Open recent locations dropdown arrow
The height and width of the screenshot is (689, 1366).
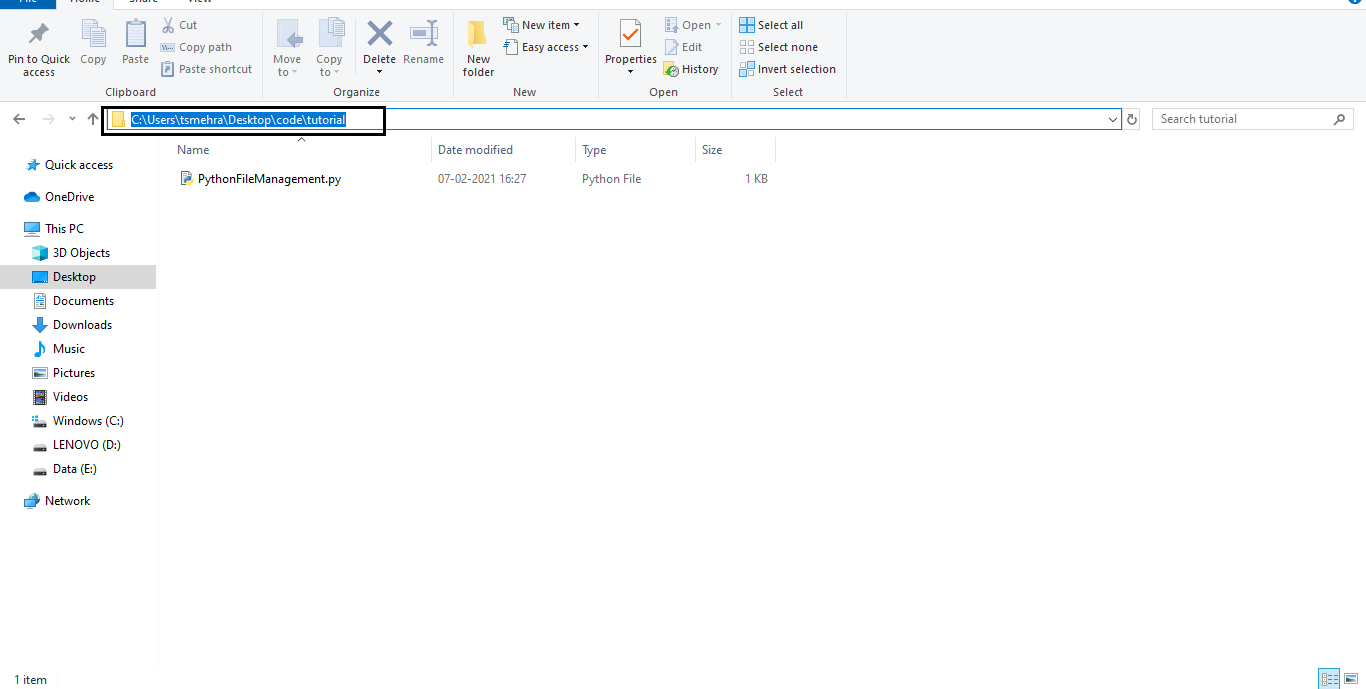coord(72,119)
